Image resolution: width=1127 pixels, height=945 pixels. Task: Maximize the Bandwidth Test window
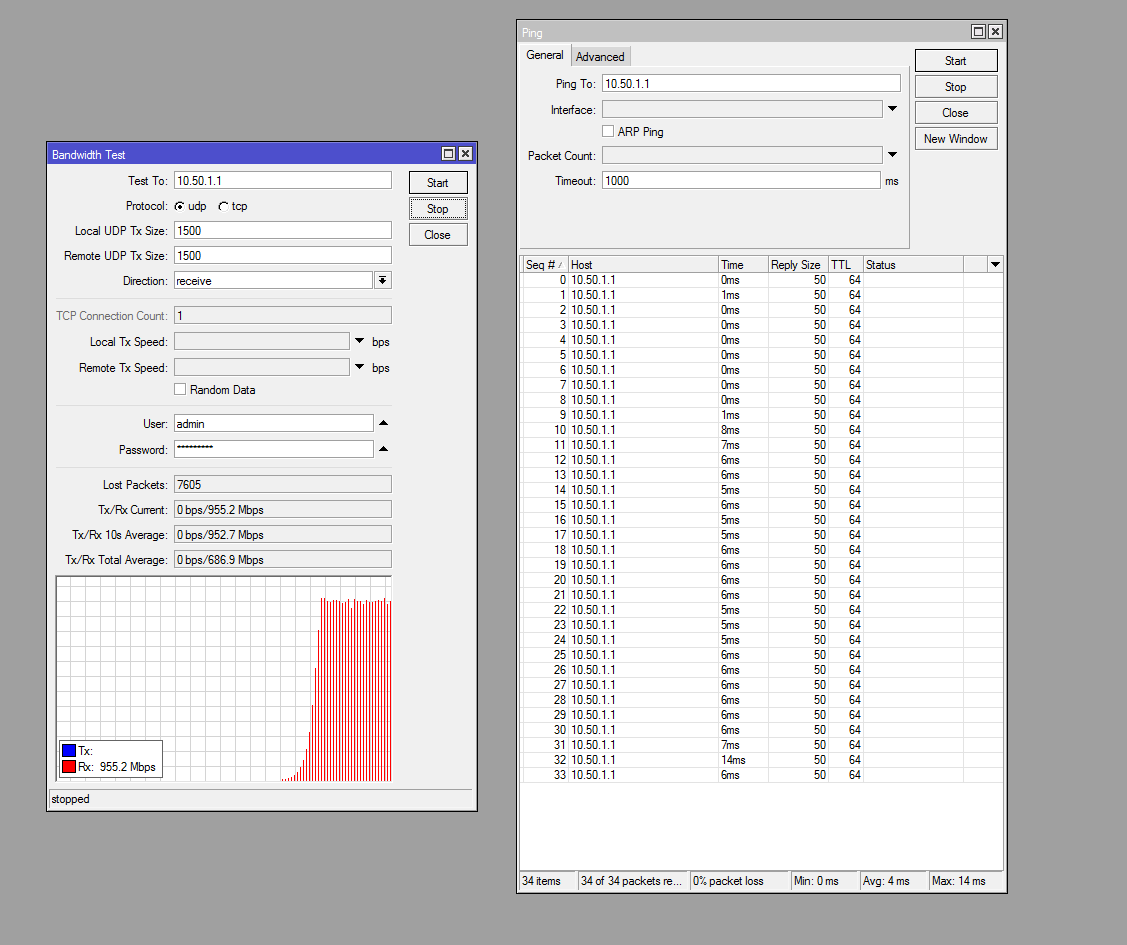pos(449,154)
